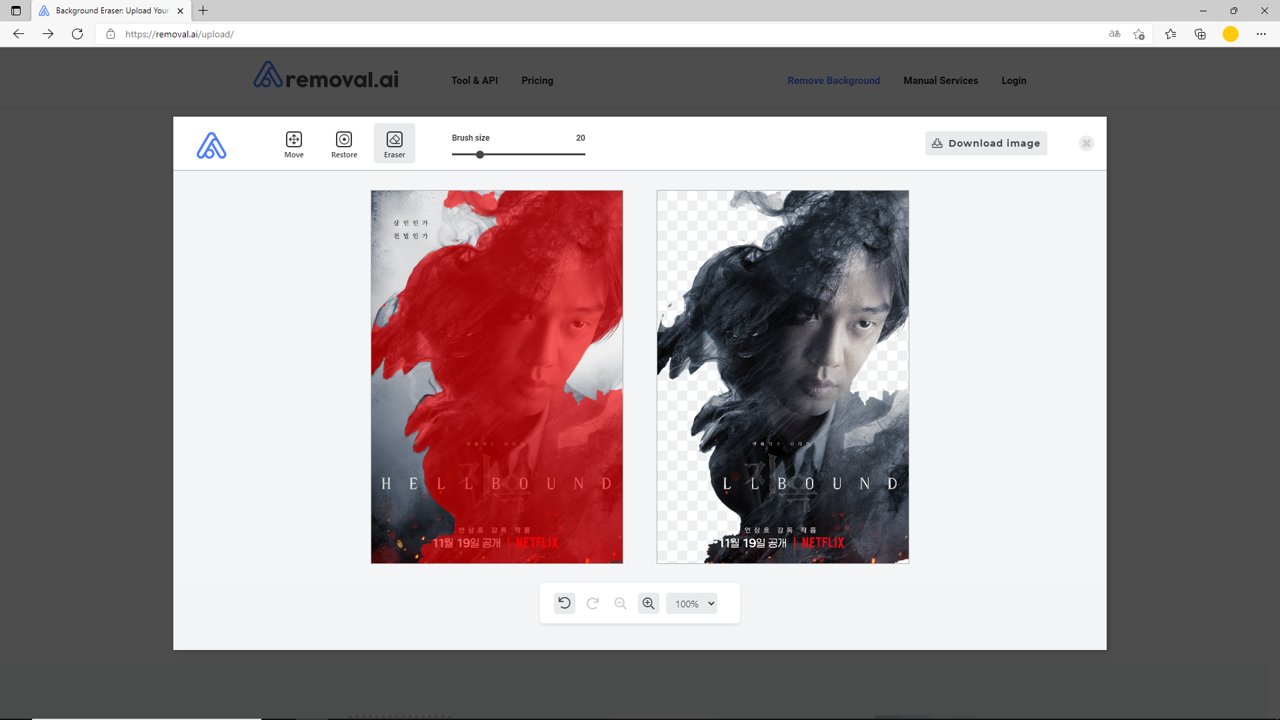1280x720 pixels.
Task: Click the Download image button
Action: (x=986, y=143)
